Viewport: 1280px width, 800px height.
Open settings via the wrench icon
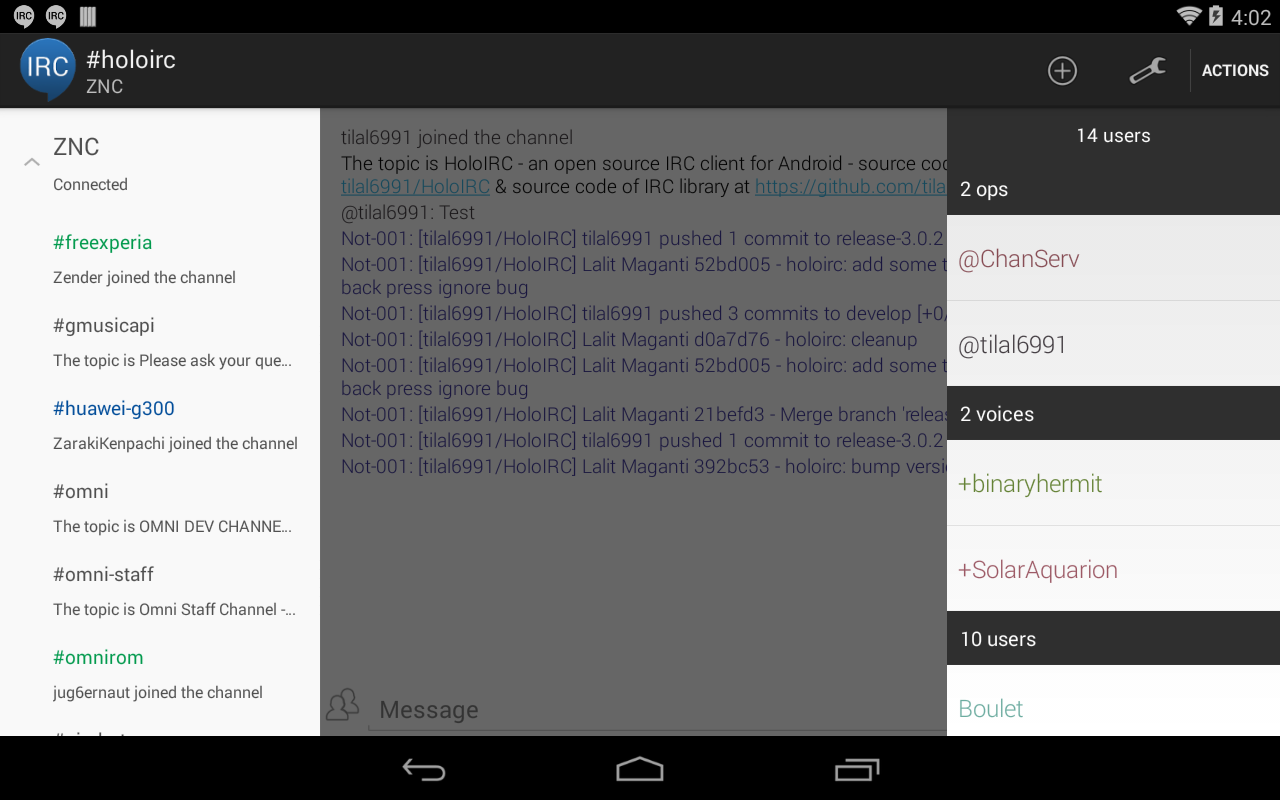[1147, 70]
